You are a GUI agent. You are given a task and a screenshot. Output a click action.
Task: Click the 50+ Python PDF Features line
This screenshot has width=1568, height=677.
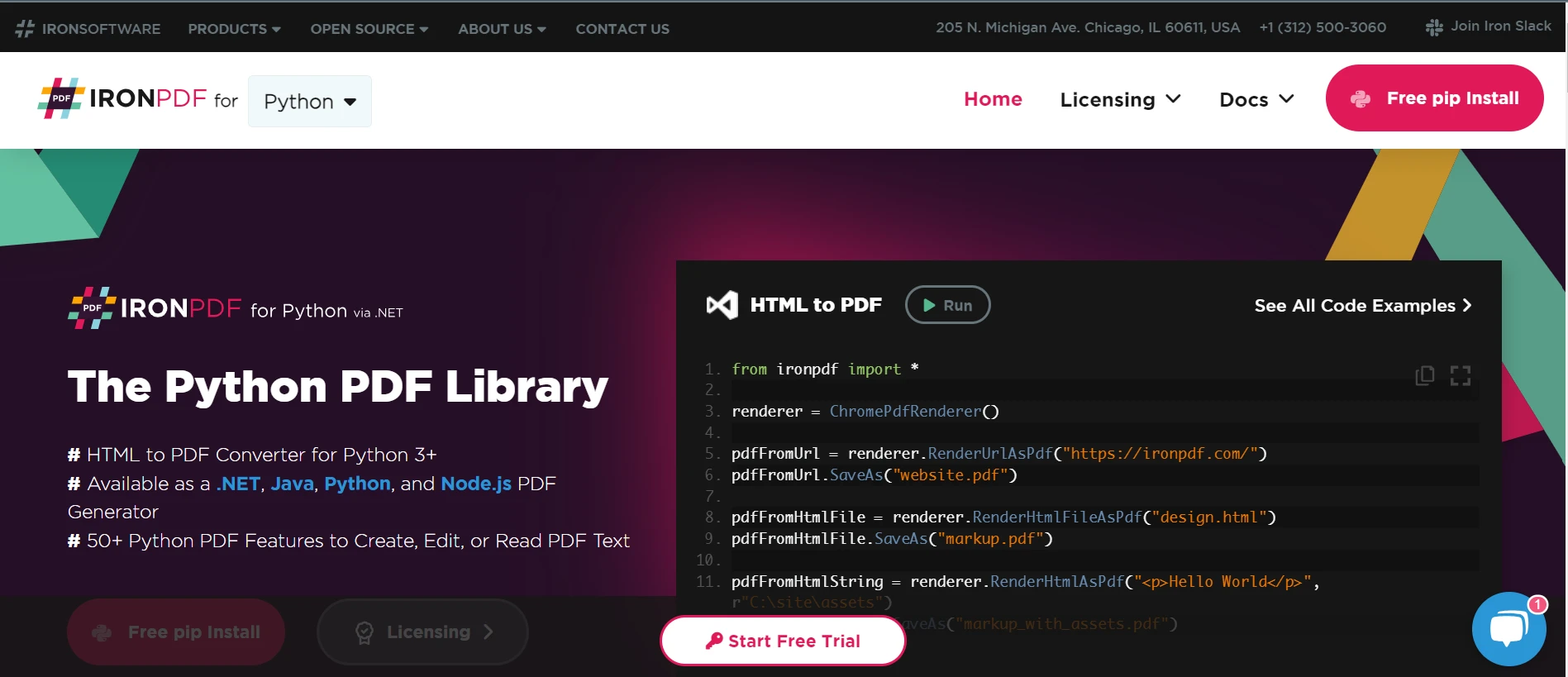[x=349, y=541]
